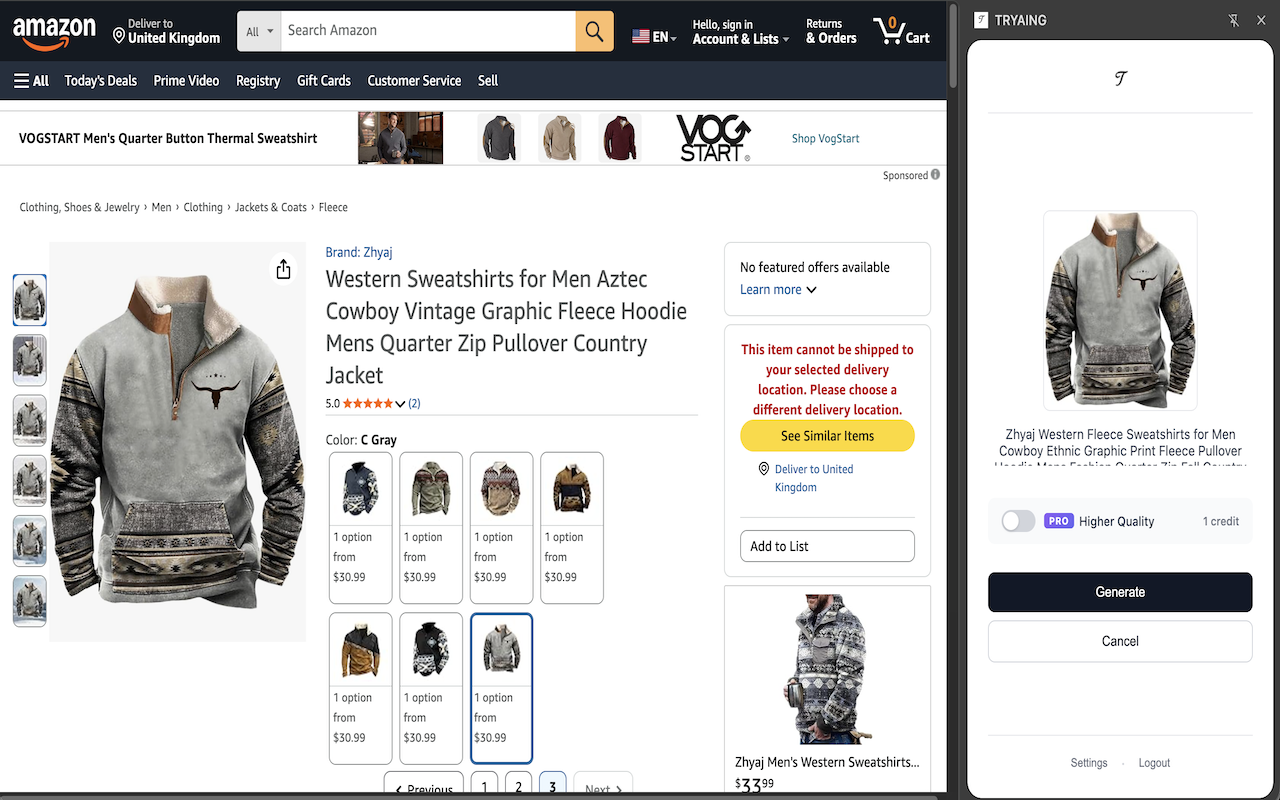Open the Customer Service menu item
Image resolution: width=1280 pixels, height=800 pixels.
pos(414,81)
